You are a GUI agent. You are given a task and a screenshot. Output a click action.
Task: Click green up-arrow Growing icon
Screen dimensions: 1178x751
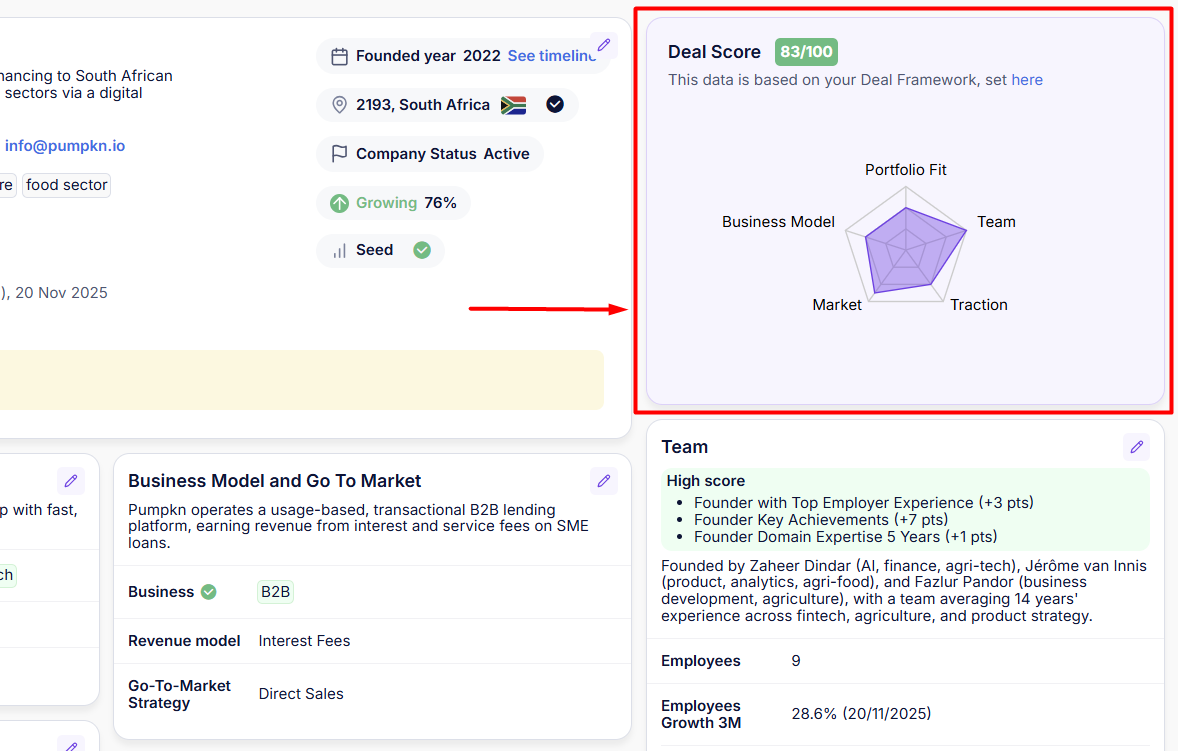click(340, 203)
